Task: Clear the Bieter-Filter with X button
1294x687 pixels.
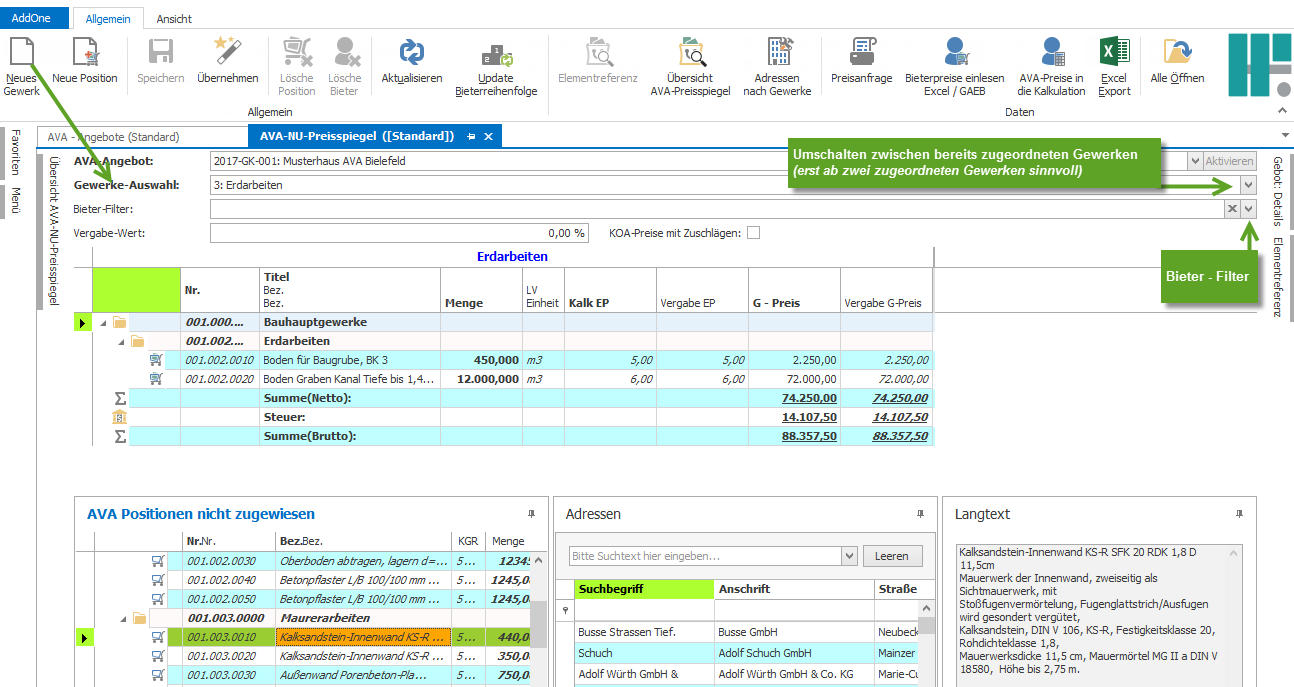Action: point(1233,209)
